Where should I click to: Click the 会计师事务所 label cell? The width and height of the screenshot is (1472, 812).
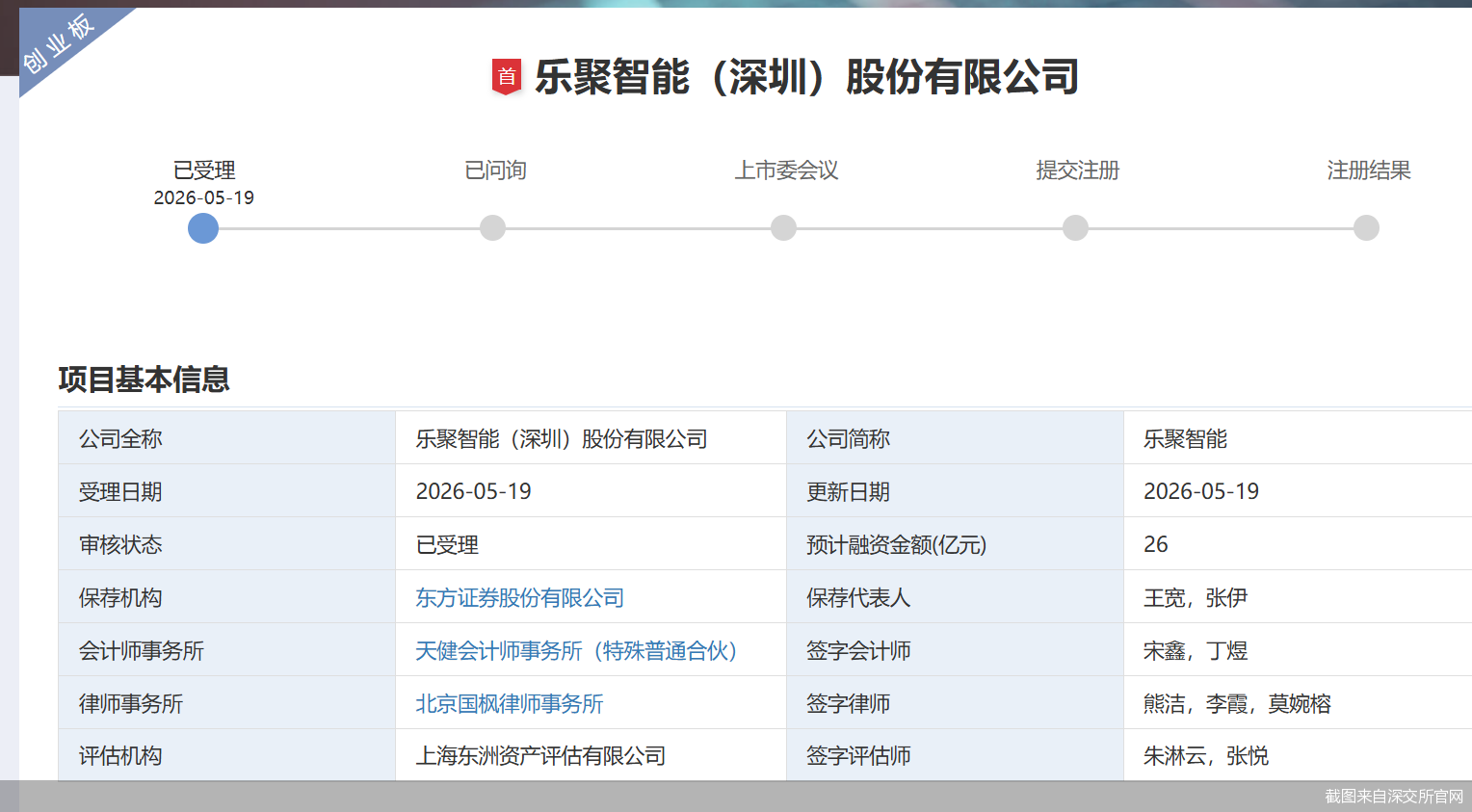227,650
